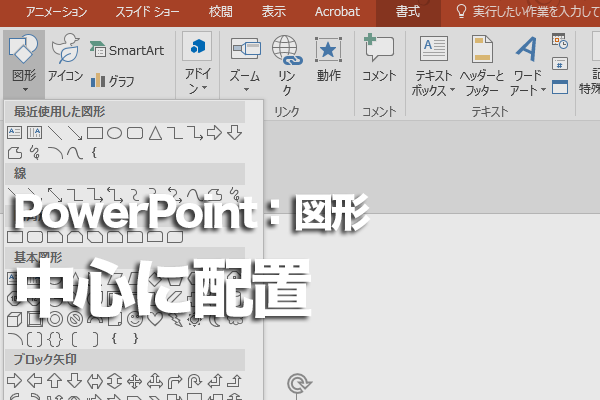Select the triangle shape in recently used shapes
Image resolution: width=600 pixels, height=400 pixels.
point(155,132)
